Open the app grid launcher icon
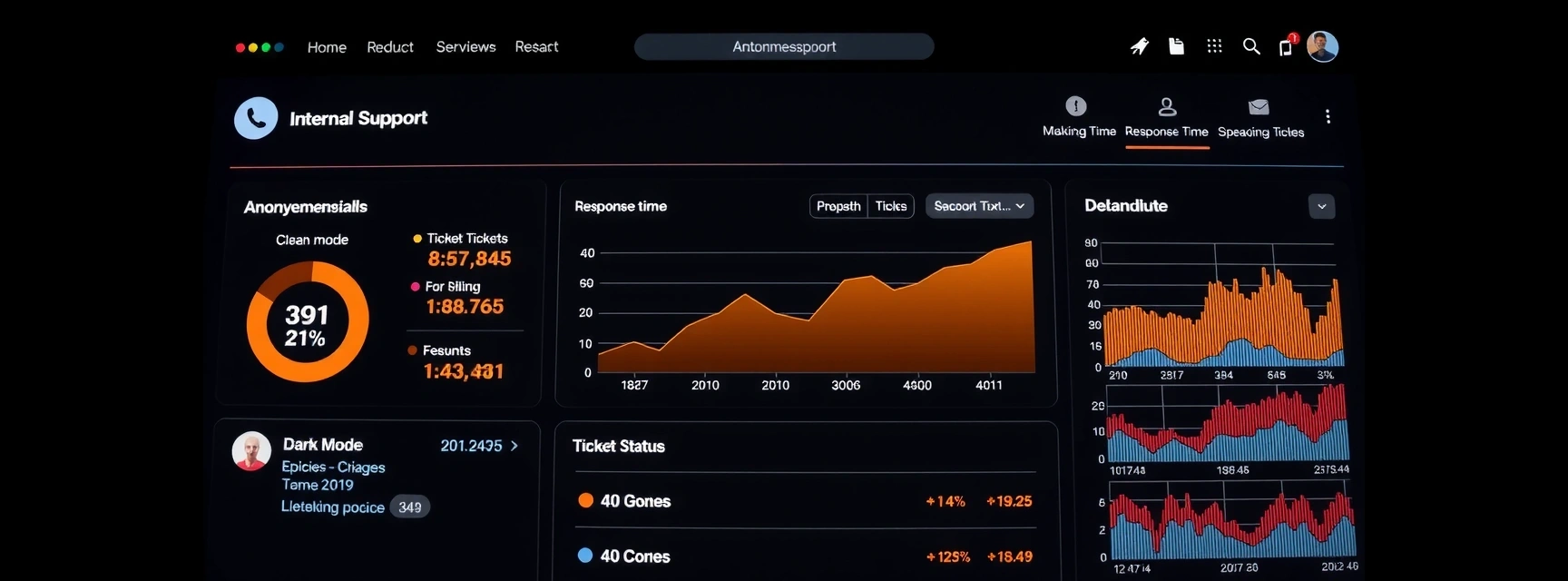The width and height of the screenshot is (1568, 581). pos(1214,45)
